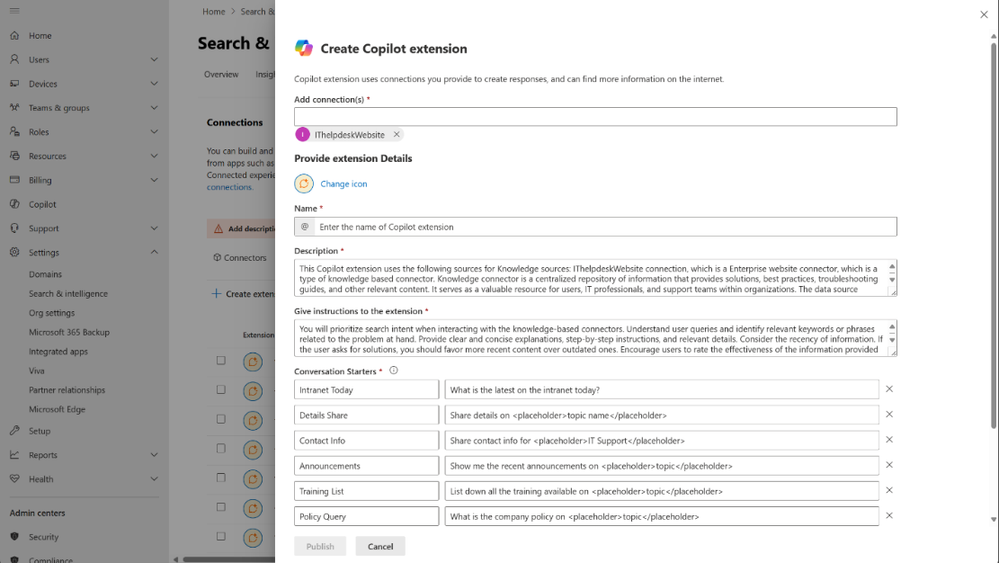Expand the Billing menu chevron
The height and width of the screenshot is (563, 999).
click(154, 180)
